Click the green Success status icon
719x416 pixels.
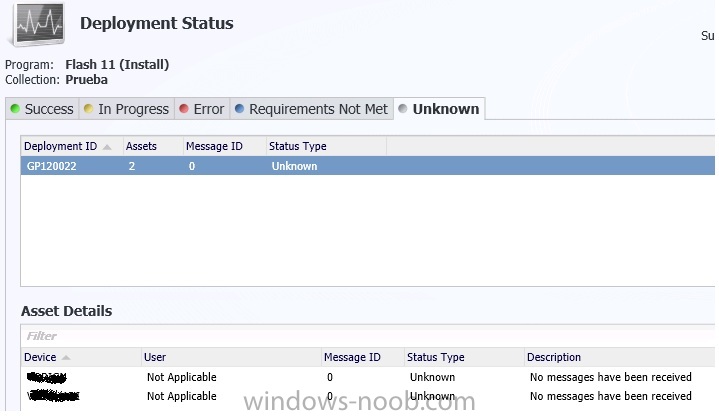click(x=15, y=109)
